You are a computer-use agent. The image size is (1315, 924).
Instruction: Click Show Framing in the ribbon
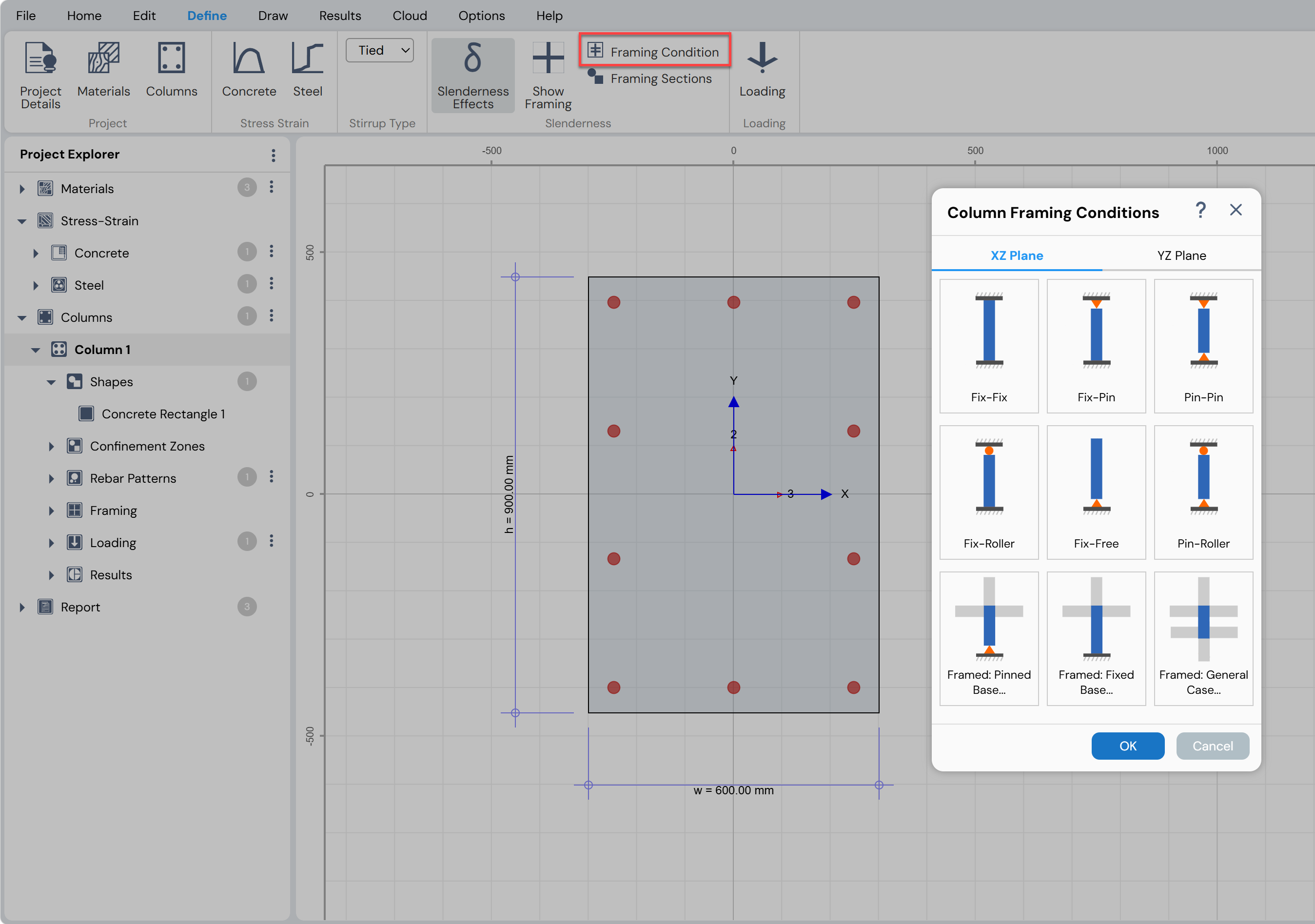click(x=548, y=75)
